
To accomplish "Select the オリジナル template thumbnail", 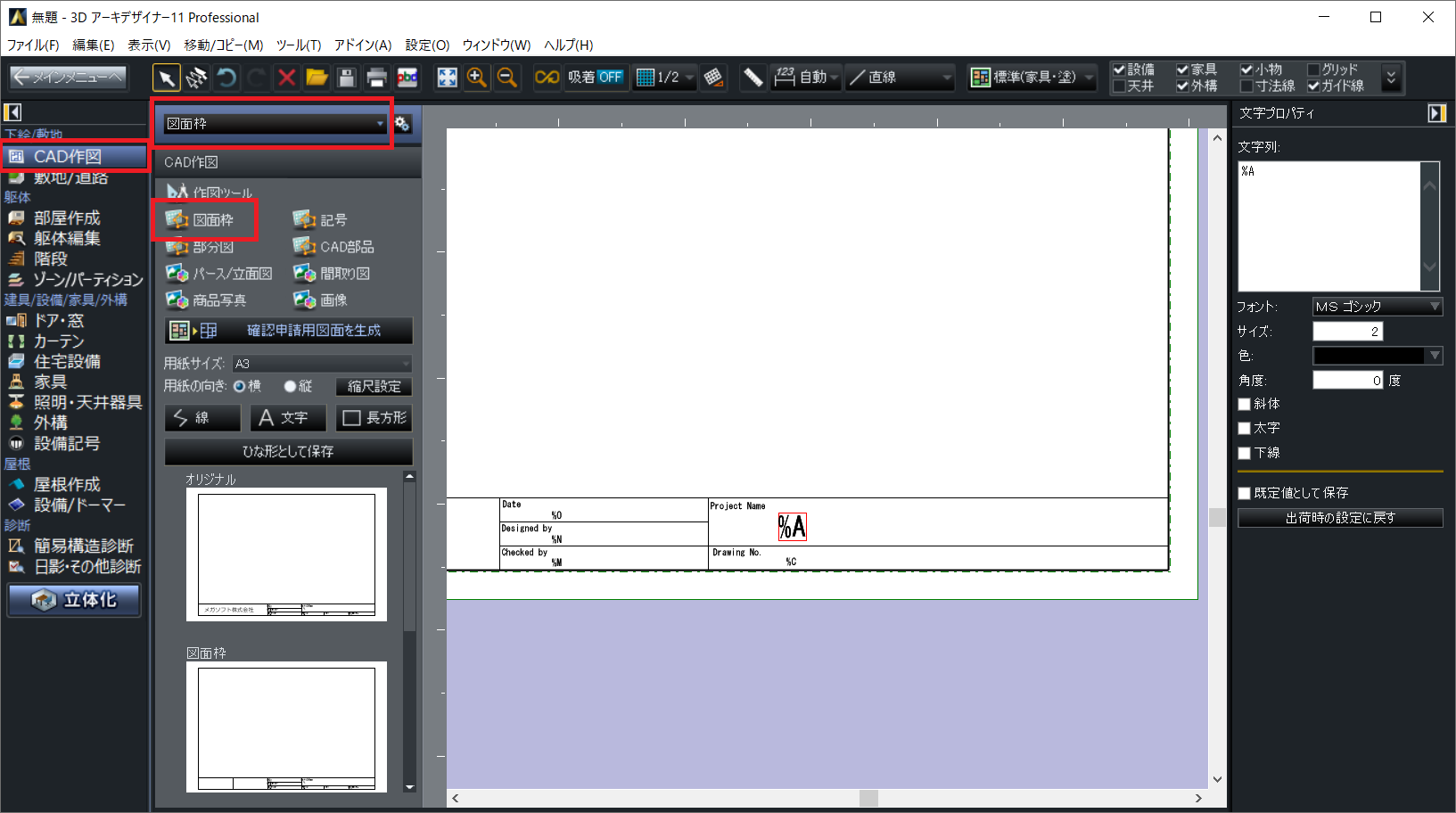I will tap(286, 554).
